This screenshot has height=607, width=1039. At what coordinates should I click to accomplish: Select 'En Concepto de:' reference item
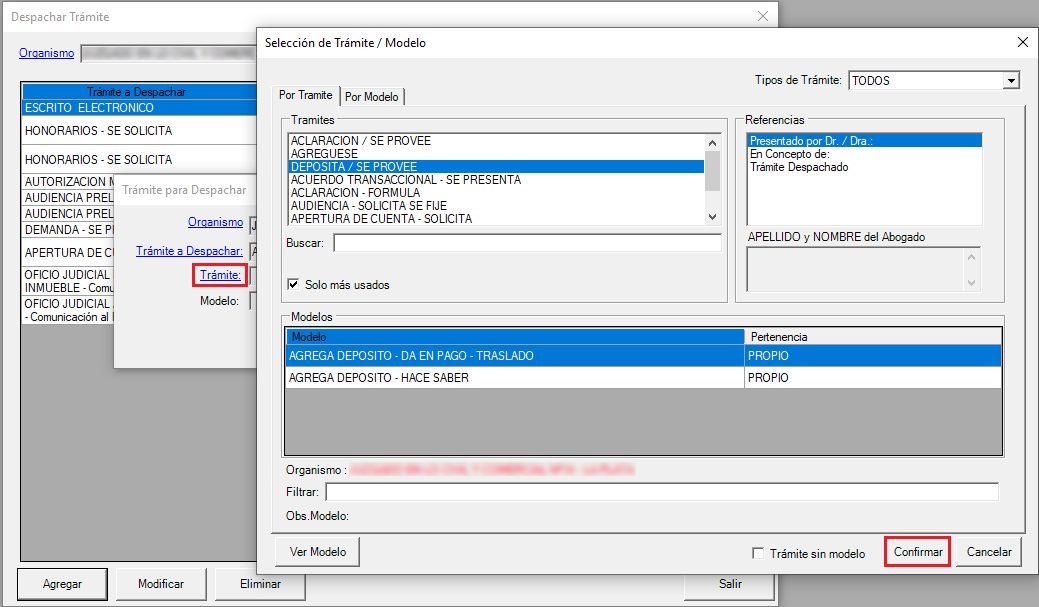(789, 155)
